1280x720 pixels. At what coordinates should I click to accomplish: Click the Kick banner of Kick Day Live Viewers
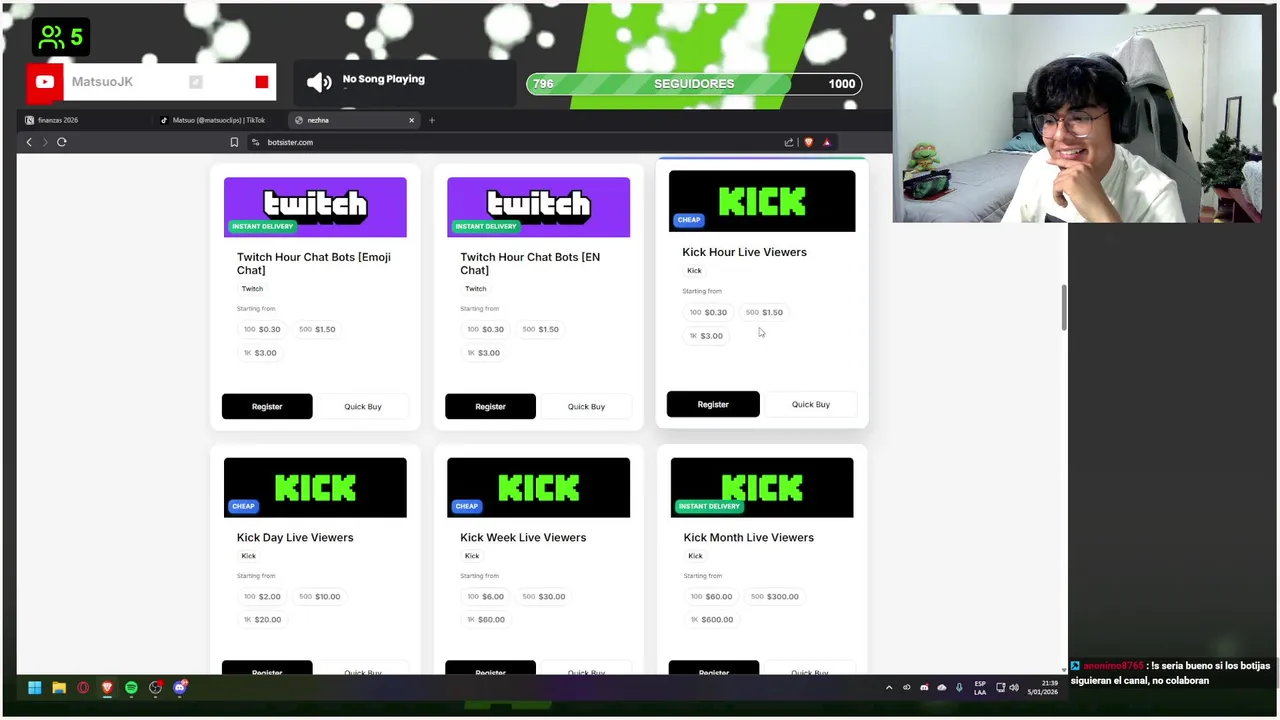[x=315, y=487]
